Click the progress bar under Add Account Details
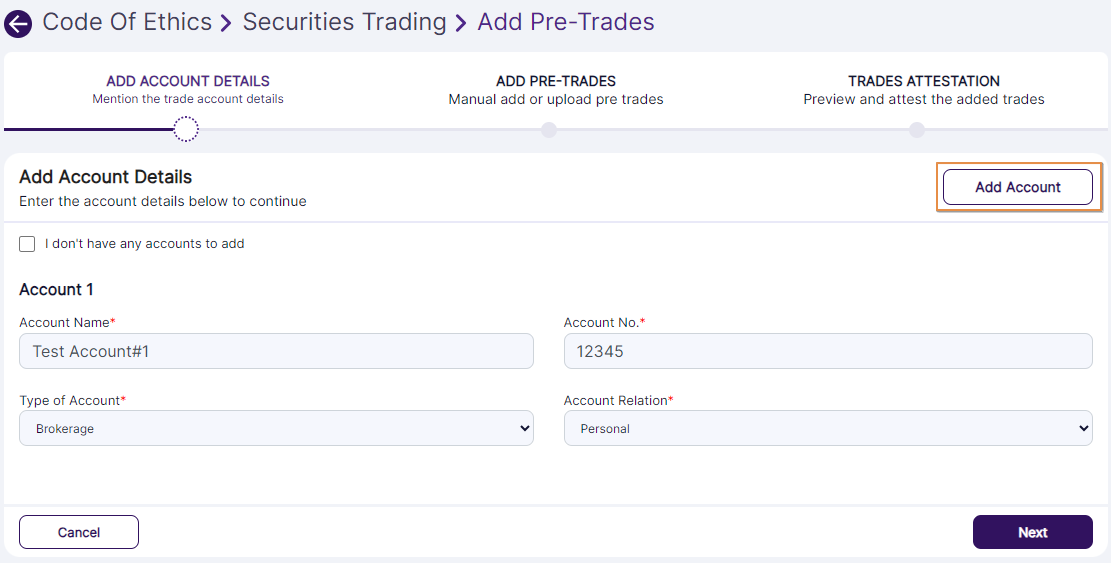 click(90, 129)
